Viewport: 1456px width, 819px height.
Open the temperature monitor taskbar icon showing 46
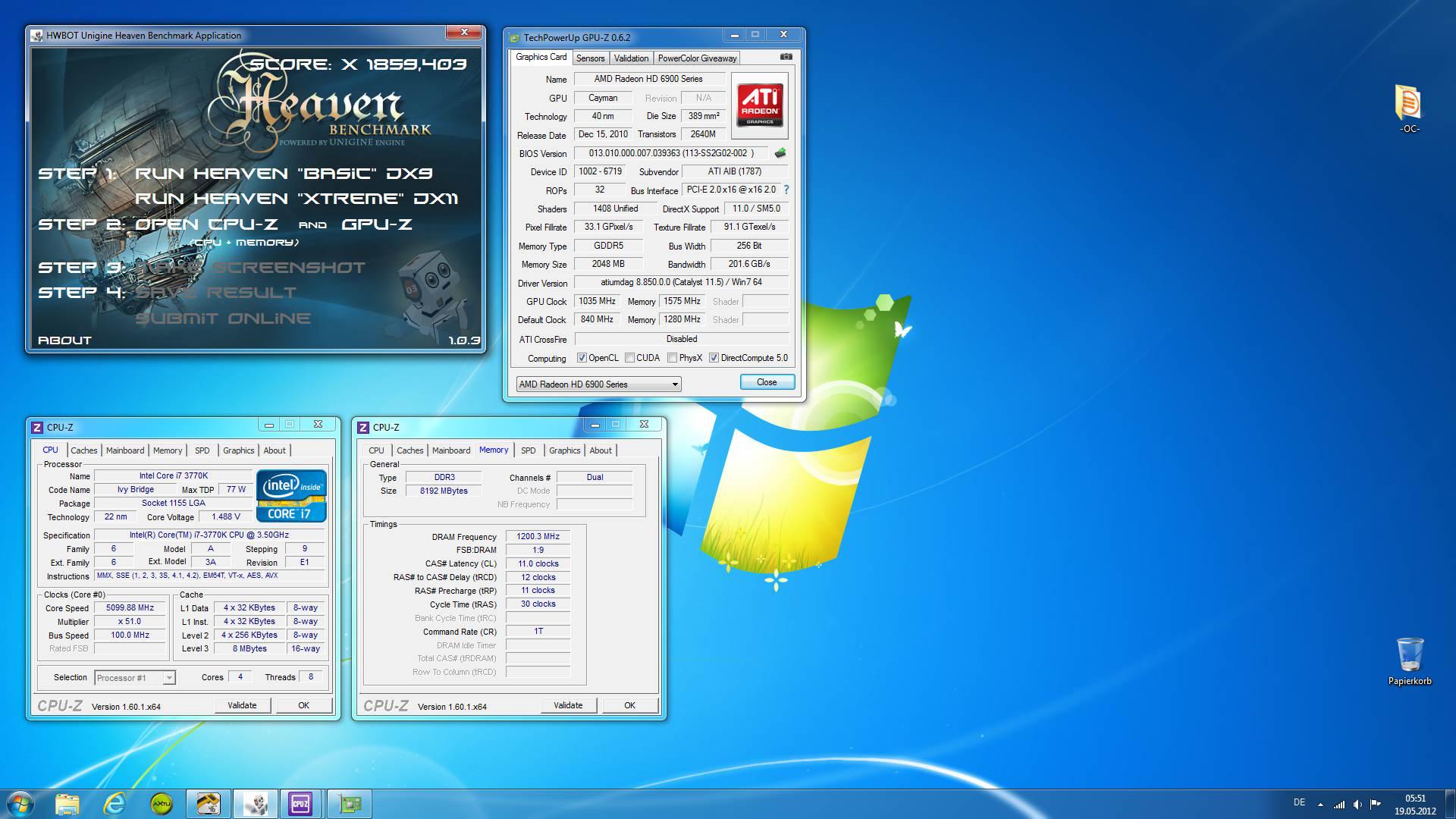click(x=208, y=804)
